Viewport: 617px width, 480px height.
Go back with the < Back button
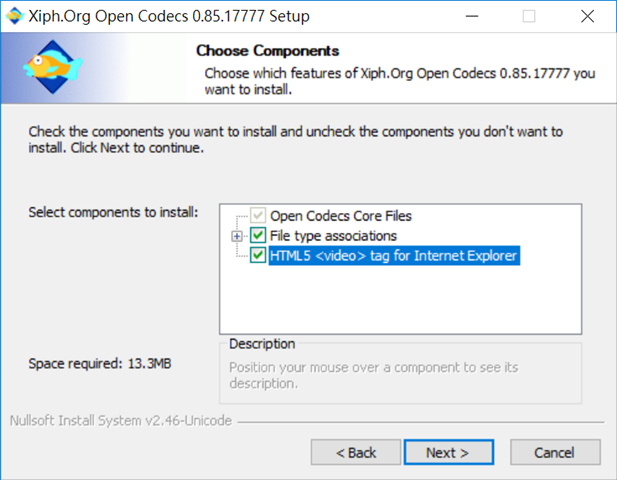[x=356, y=452]
